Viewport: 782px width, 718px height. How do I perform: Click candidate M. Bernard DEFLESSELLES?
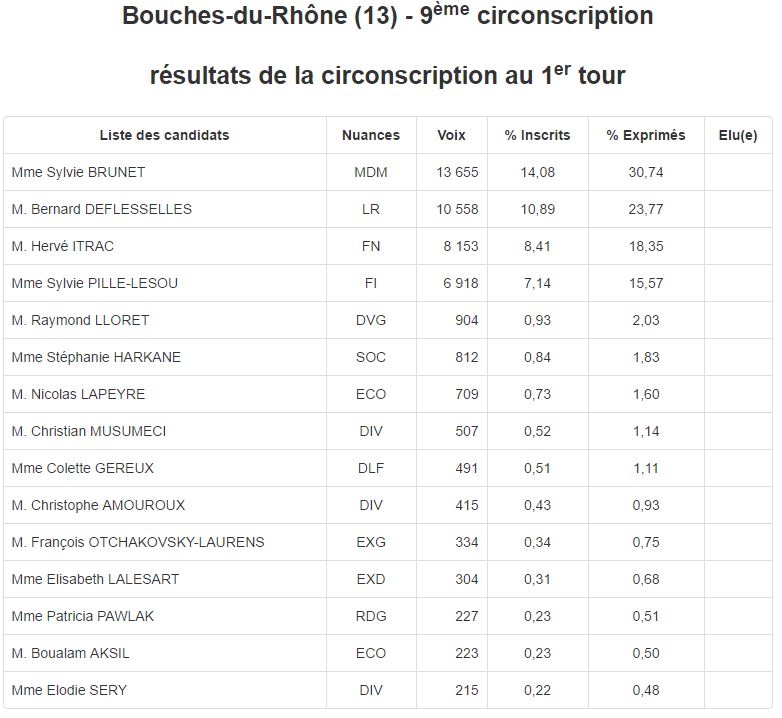[x=101, y=209]
